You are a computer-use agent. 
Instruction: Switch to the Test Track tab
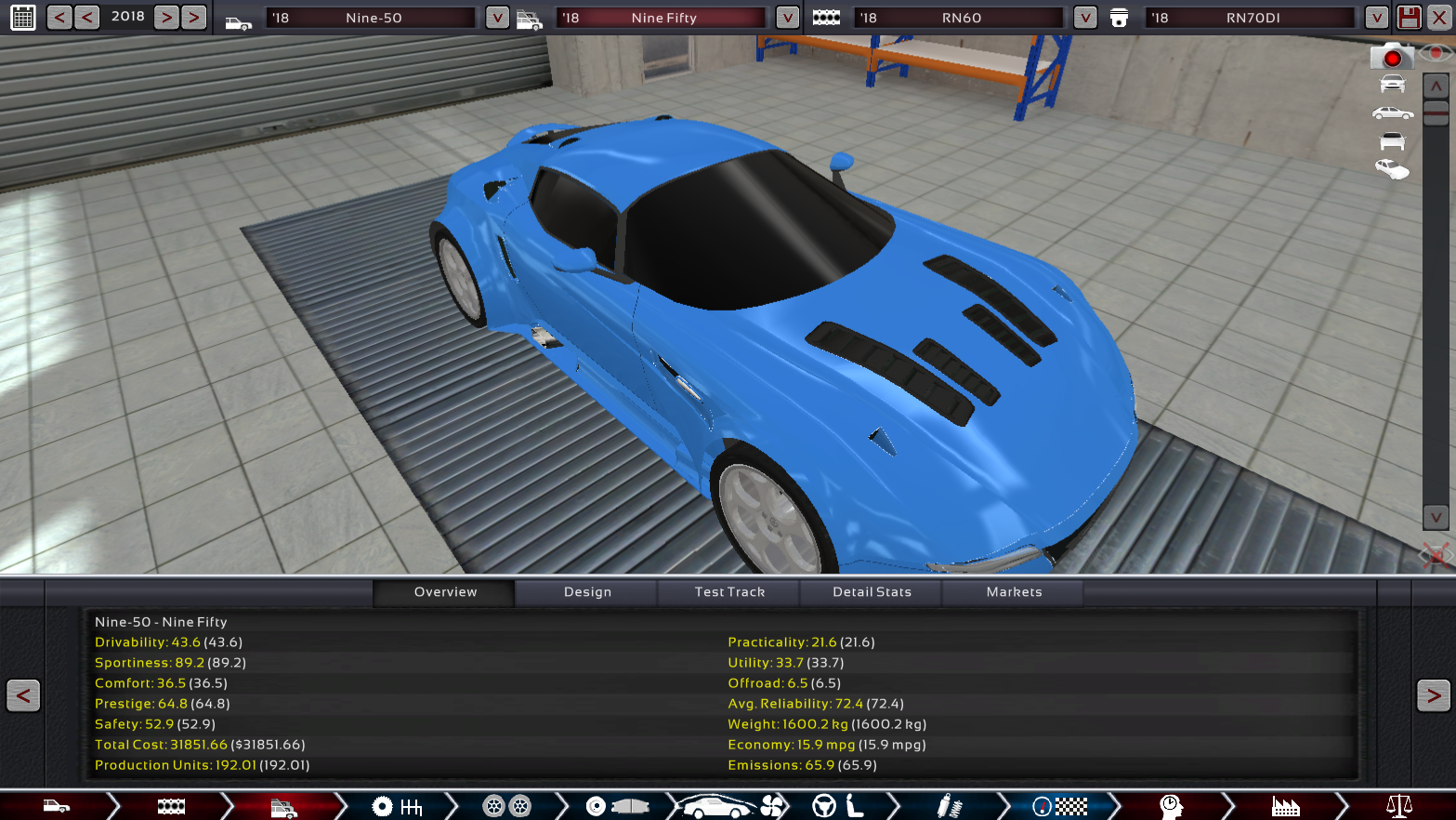(x=729, y=592)
